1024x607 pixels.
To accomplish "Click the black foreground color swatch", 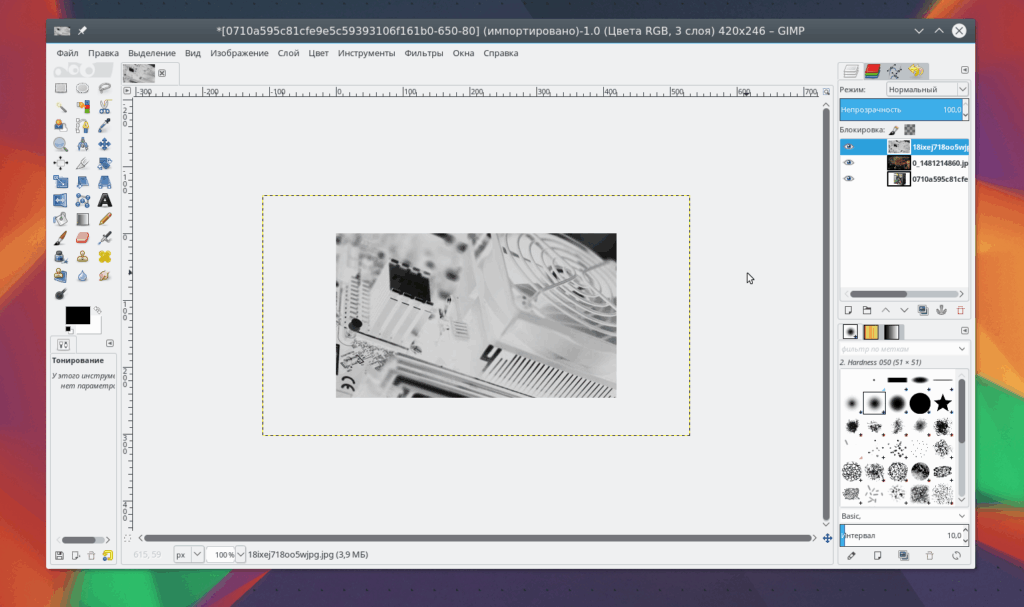I will (x=77, y=316).
